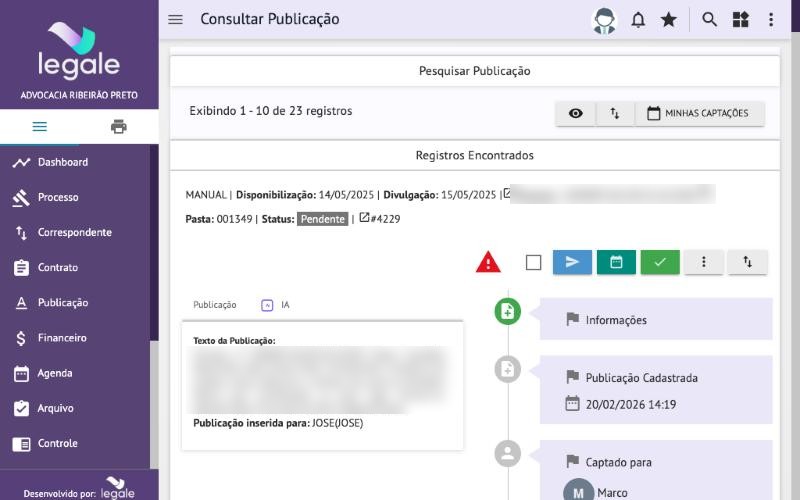Open notifications bell
Viewport: 800px width, 500px height.
click(x=638, y=20)
